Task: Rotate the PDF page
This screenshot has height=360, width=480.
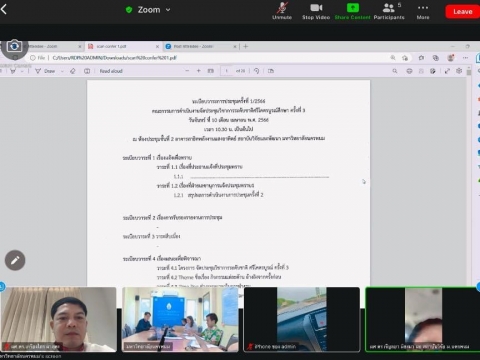Action: coord(256,71)
